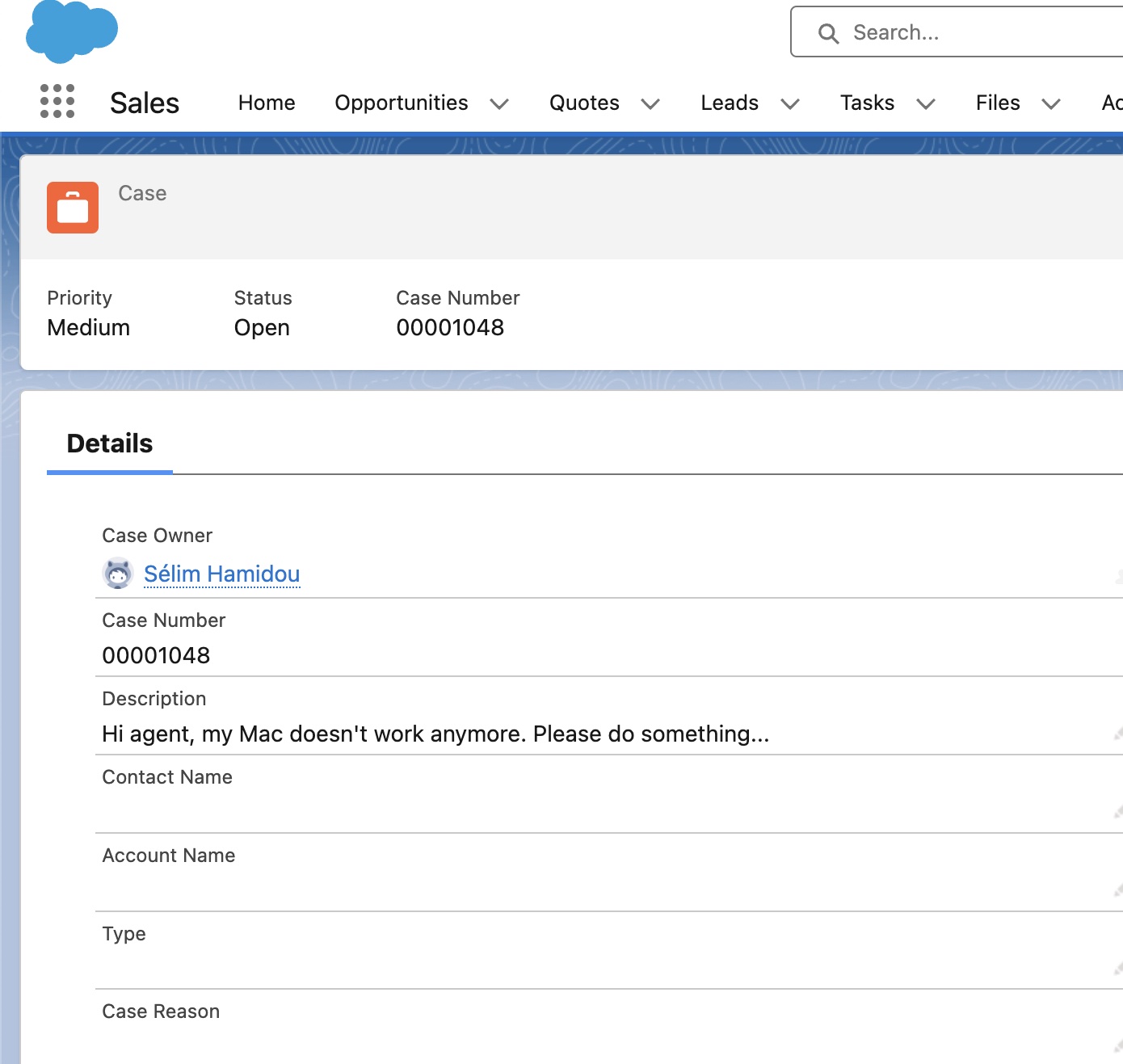Click the orange Case briefcase icon
The width and height of the screenshot is (1123, 1064).
[x=73, y=208]
